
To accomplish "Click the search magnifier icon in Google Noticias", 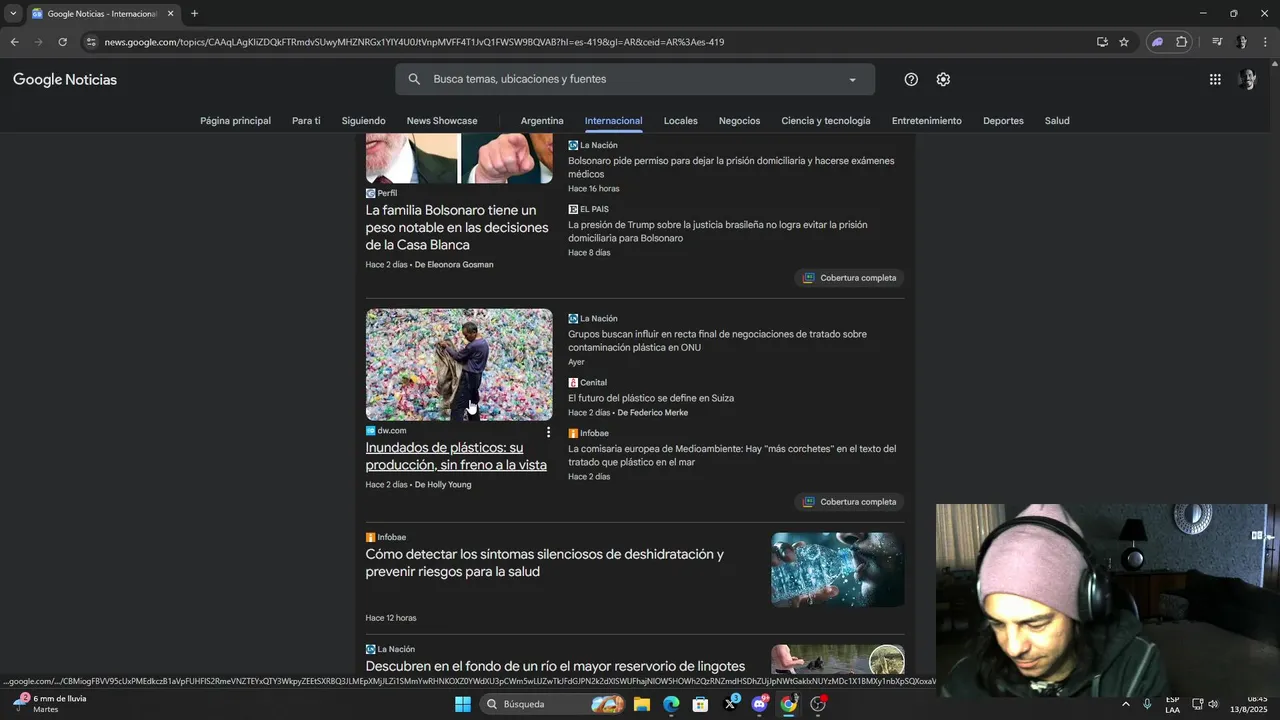I will [x=414, y=79].
